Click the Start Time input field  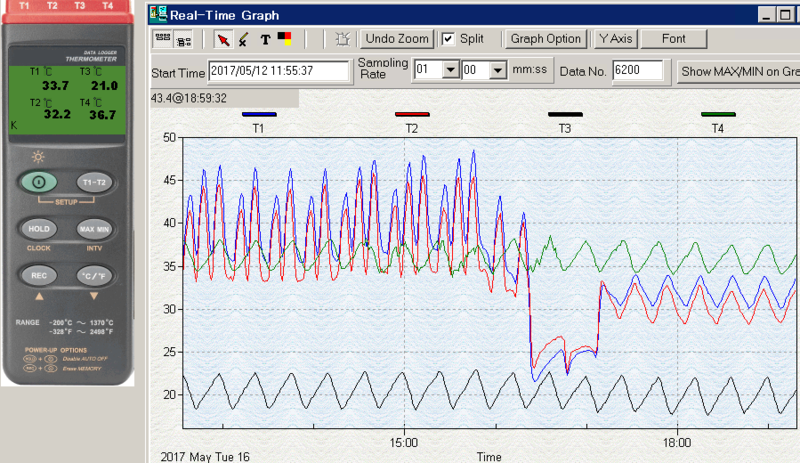[279, 71]
